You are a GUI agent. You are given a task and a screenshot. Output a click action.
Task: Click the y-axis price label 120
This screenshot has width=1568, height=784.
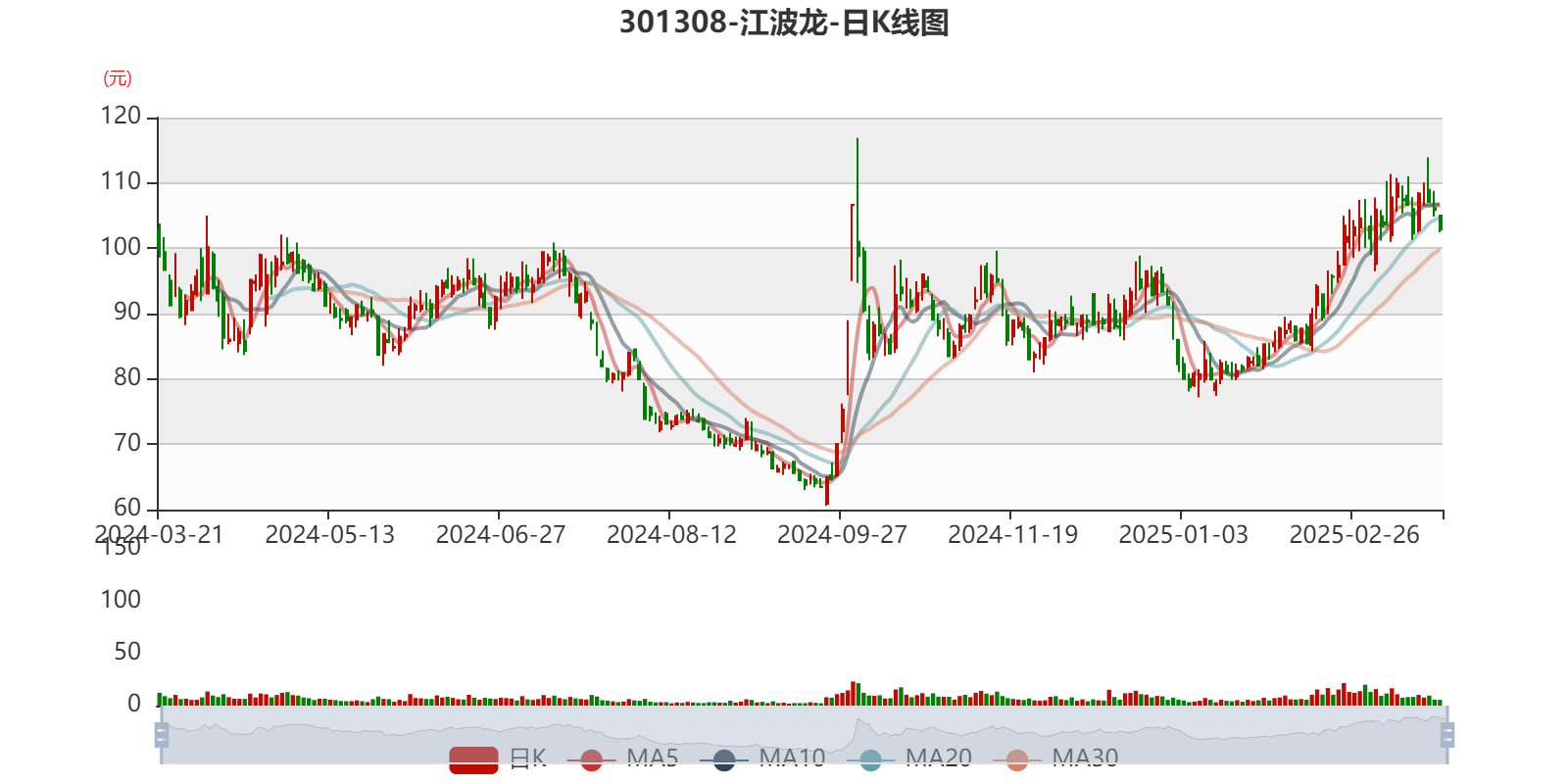click(x=121, y=117)
